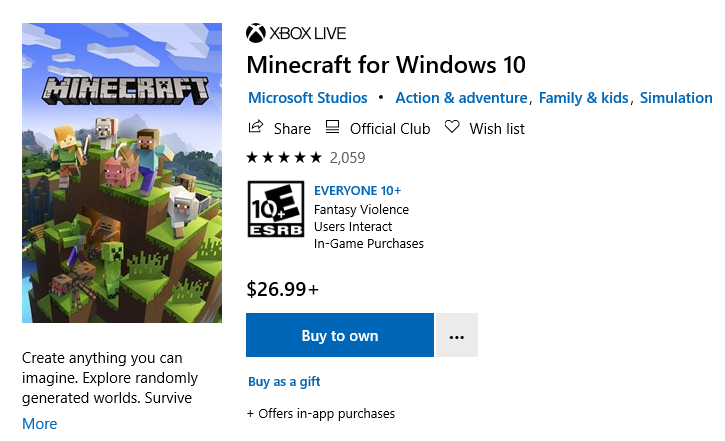Click the Official Club icon

(331, 128)
